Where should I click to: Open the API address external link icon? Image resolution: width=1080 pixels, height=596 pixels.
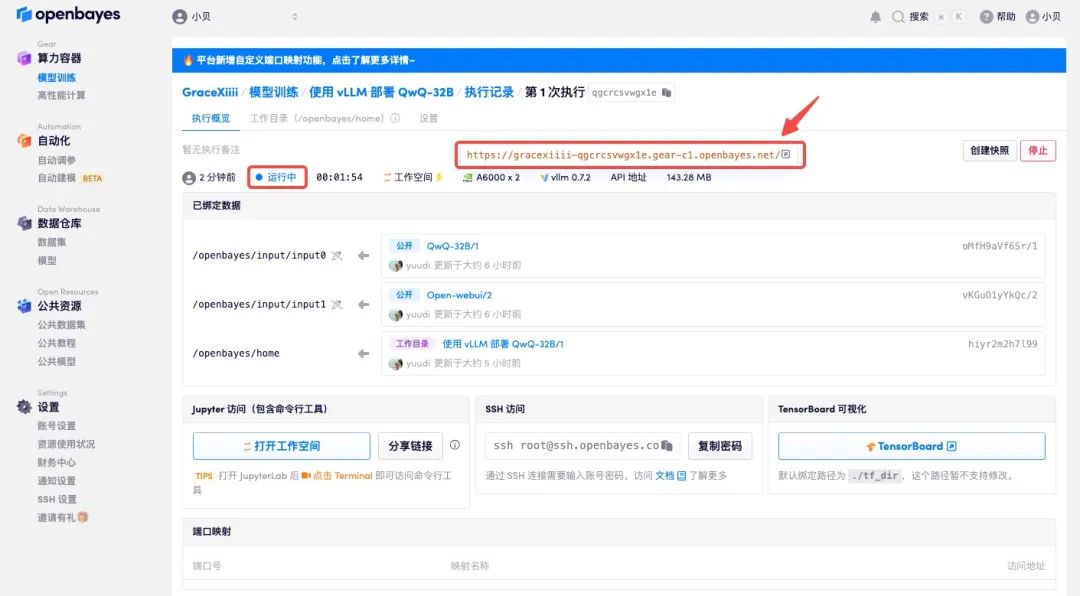(x=785, y=154)
